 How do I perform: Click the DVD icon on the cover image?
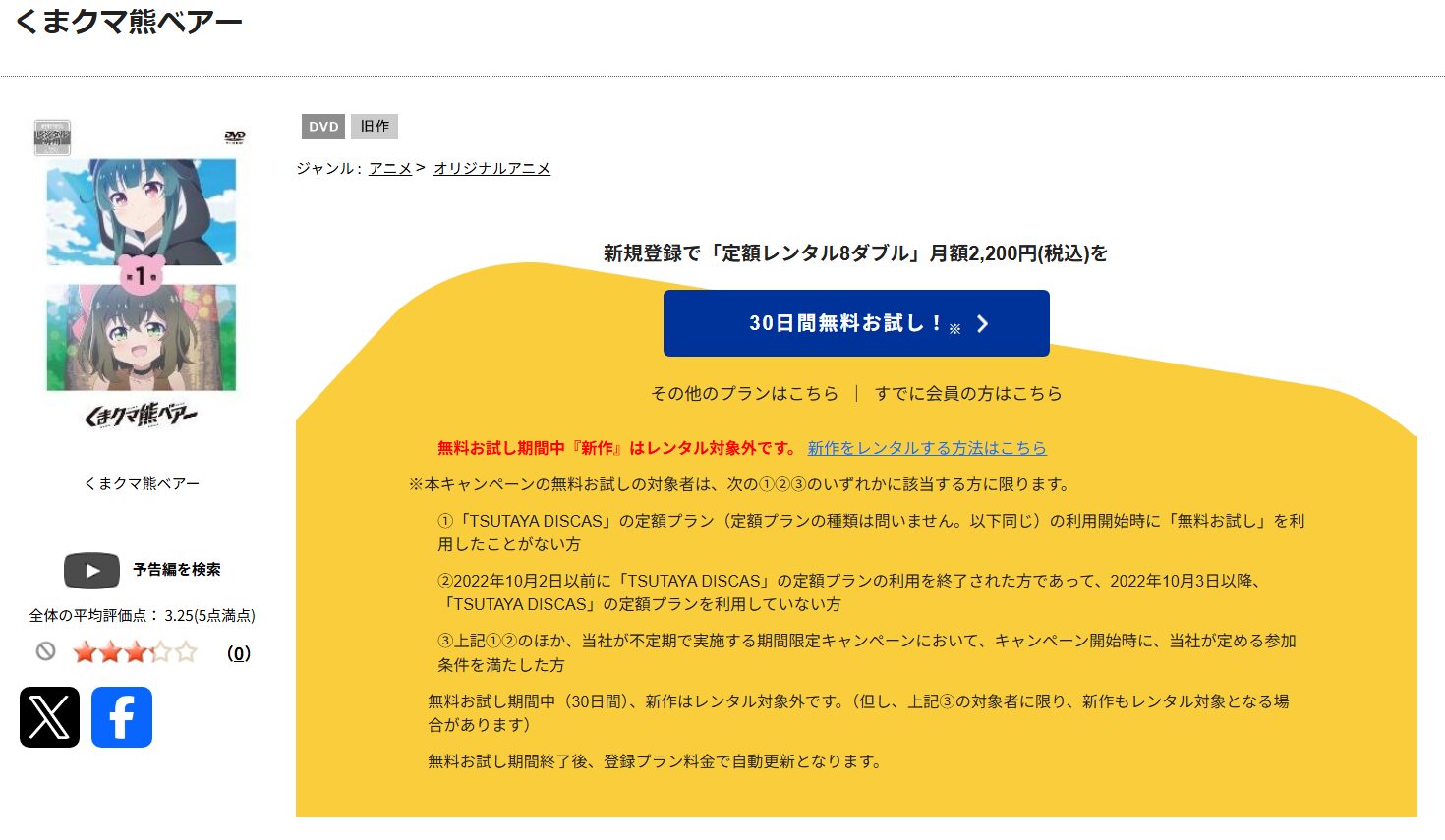(234, 136)
